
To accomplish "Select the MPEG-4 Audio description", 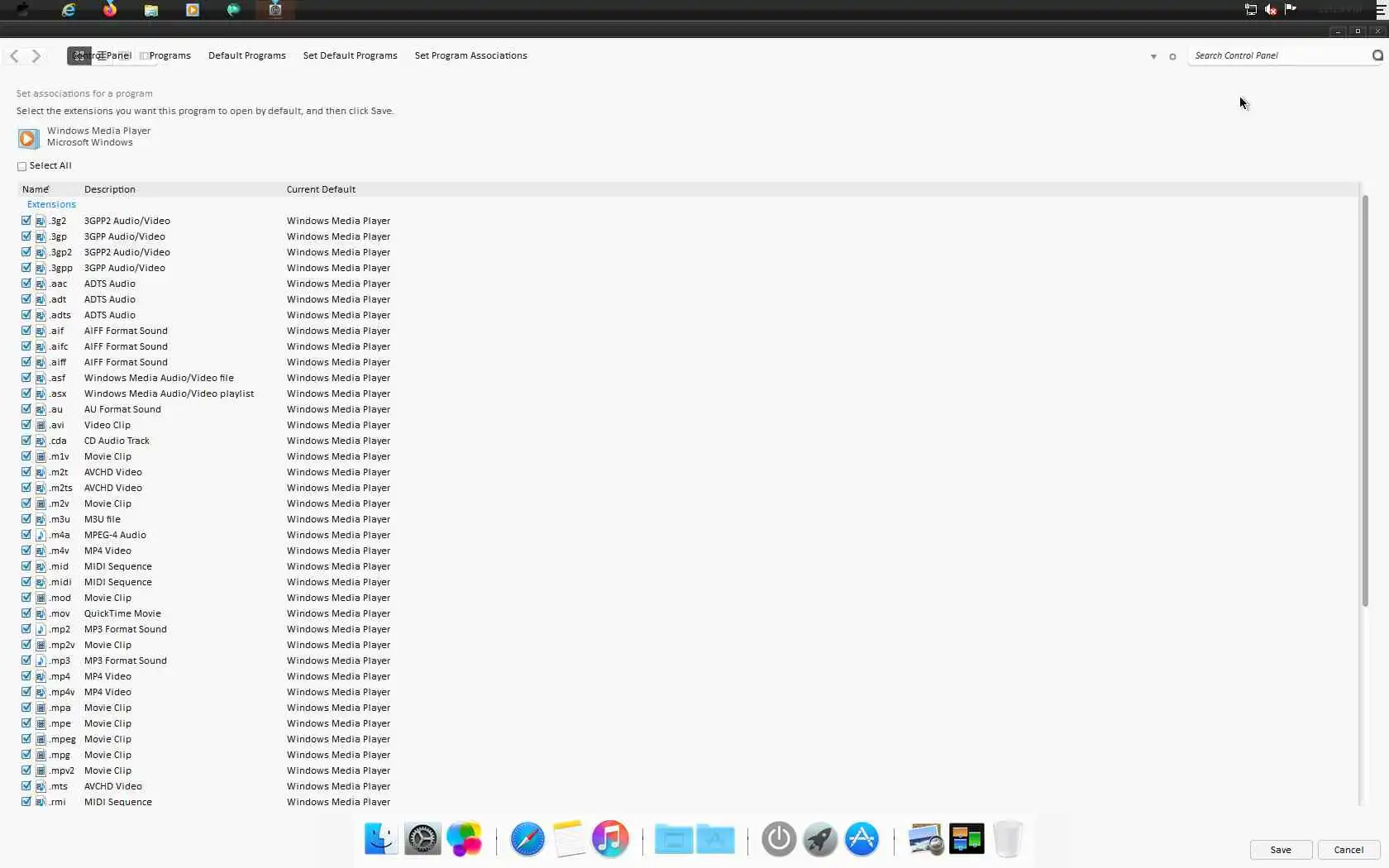I will pyautogui.click(x=115, y=535).
